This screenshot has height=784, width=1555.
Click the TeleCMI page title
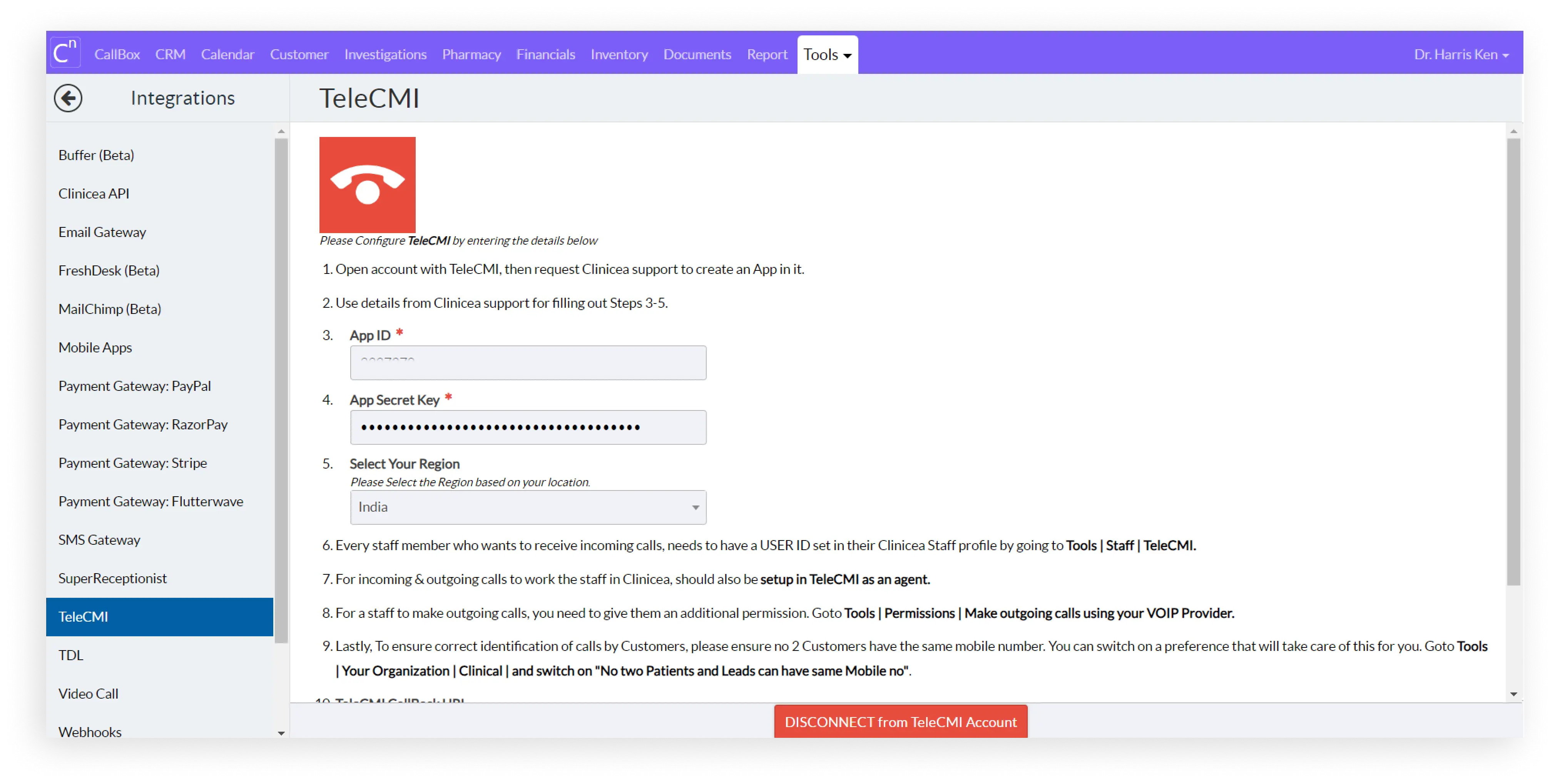369,98
